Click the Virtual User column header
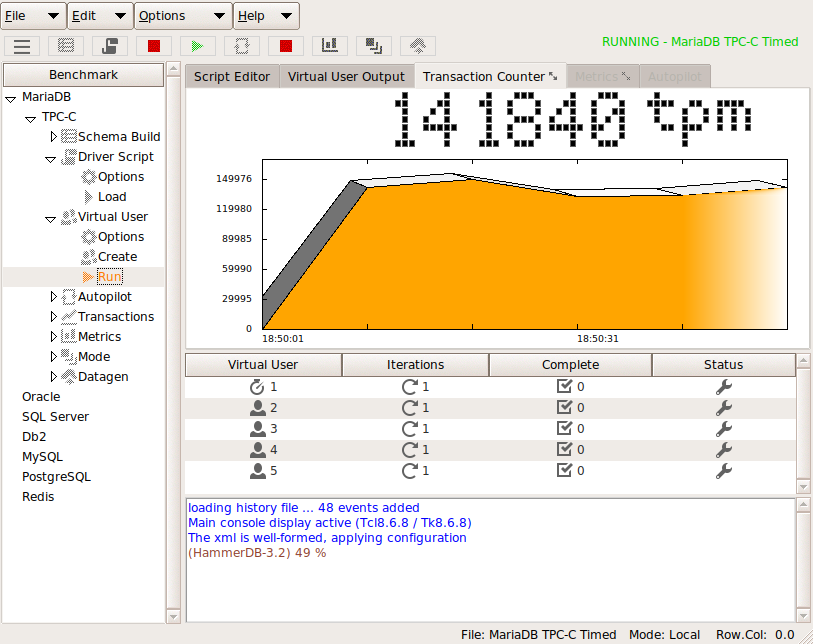 click(x=263, y=365)
